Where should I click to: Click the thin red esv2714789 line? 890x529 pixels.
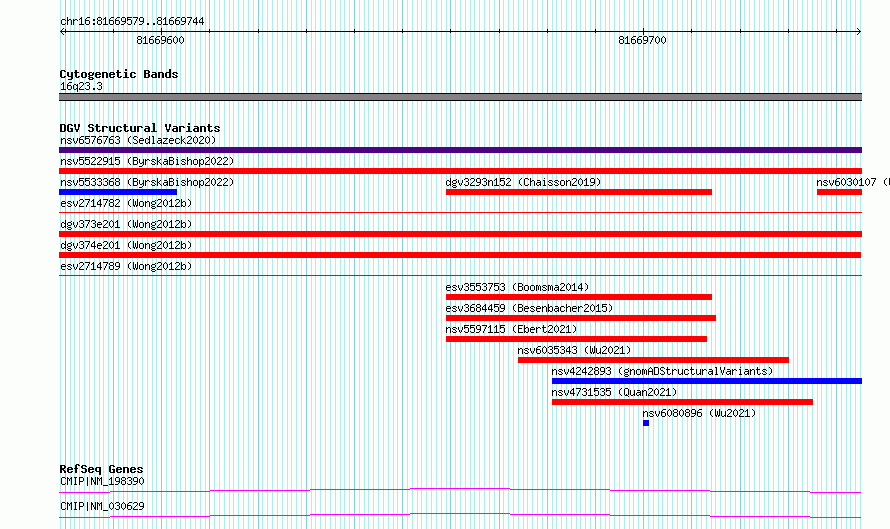point(460,276)
